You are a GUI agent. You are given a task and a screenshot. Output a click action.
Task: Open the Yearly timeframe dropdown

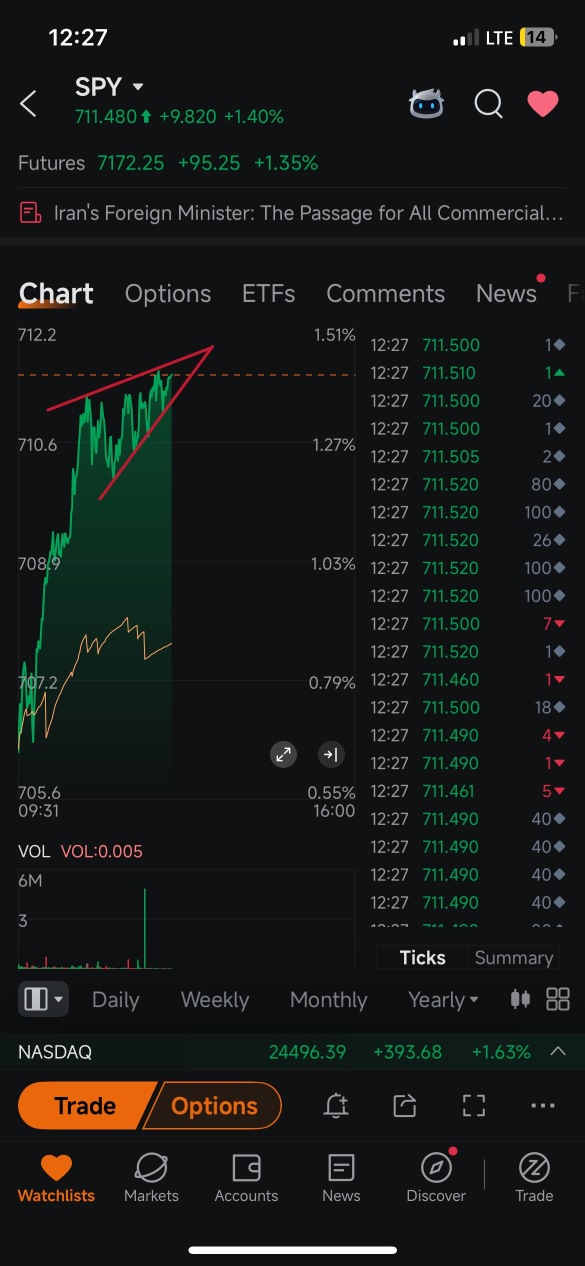point(443,999)
